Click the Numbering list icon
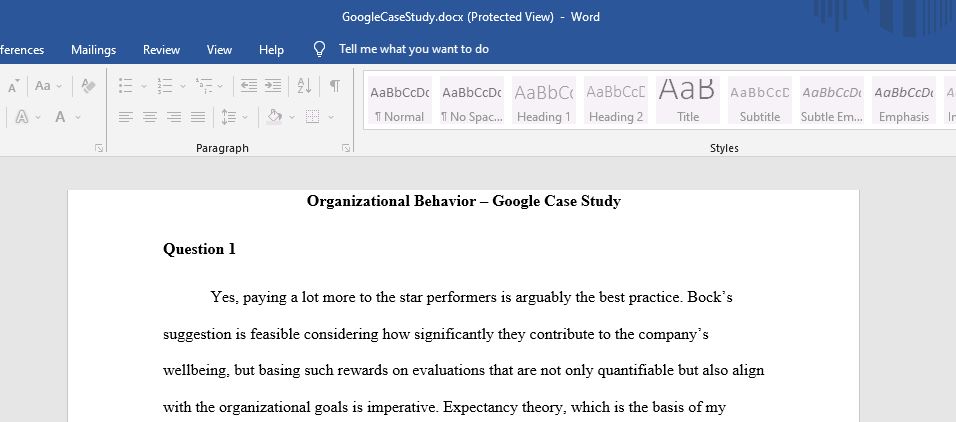This screenshot has height=422, width=956. pos(165,86)
